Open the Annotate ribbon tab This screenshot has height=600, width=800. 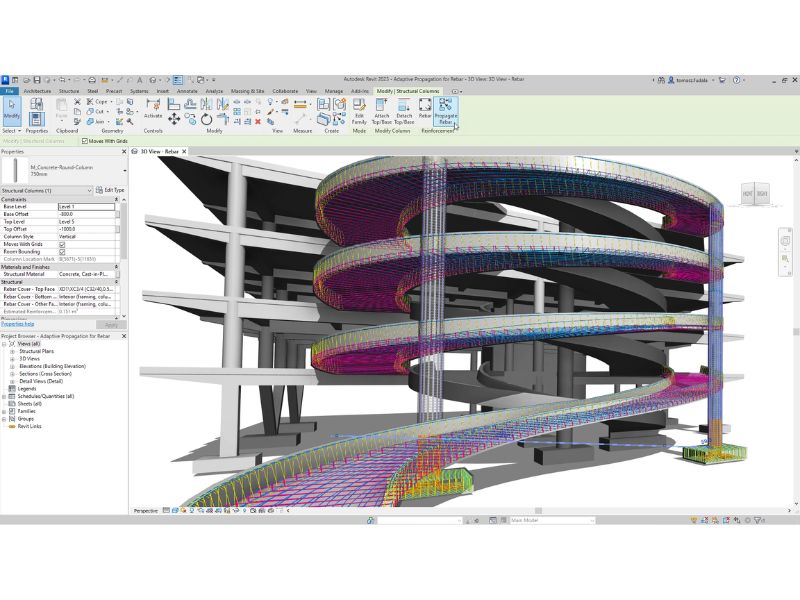coord(187,91)
